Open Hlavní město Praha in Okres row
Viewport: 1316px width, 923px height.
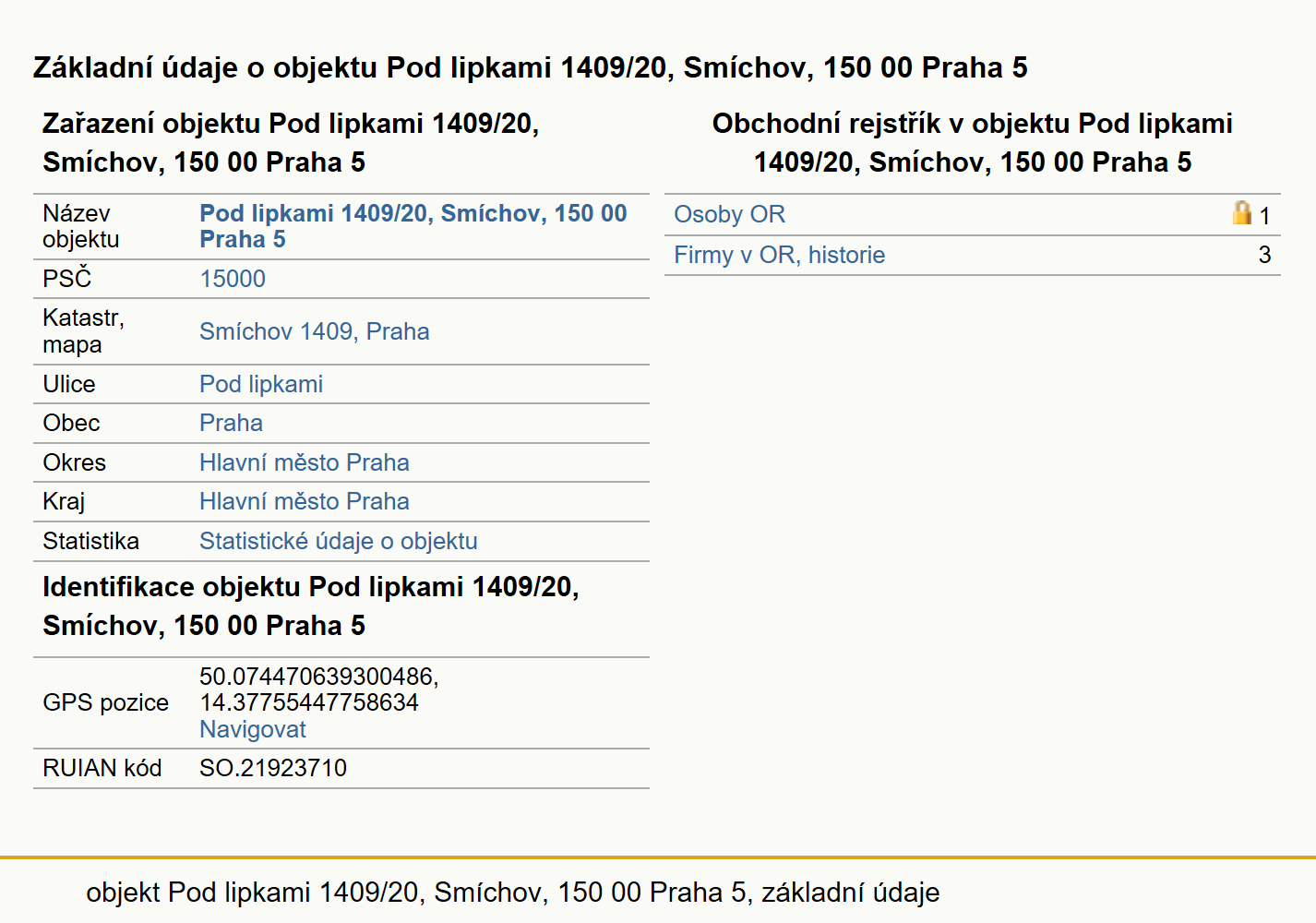(304, 462)
